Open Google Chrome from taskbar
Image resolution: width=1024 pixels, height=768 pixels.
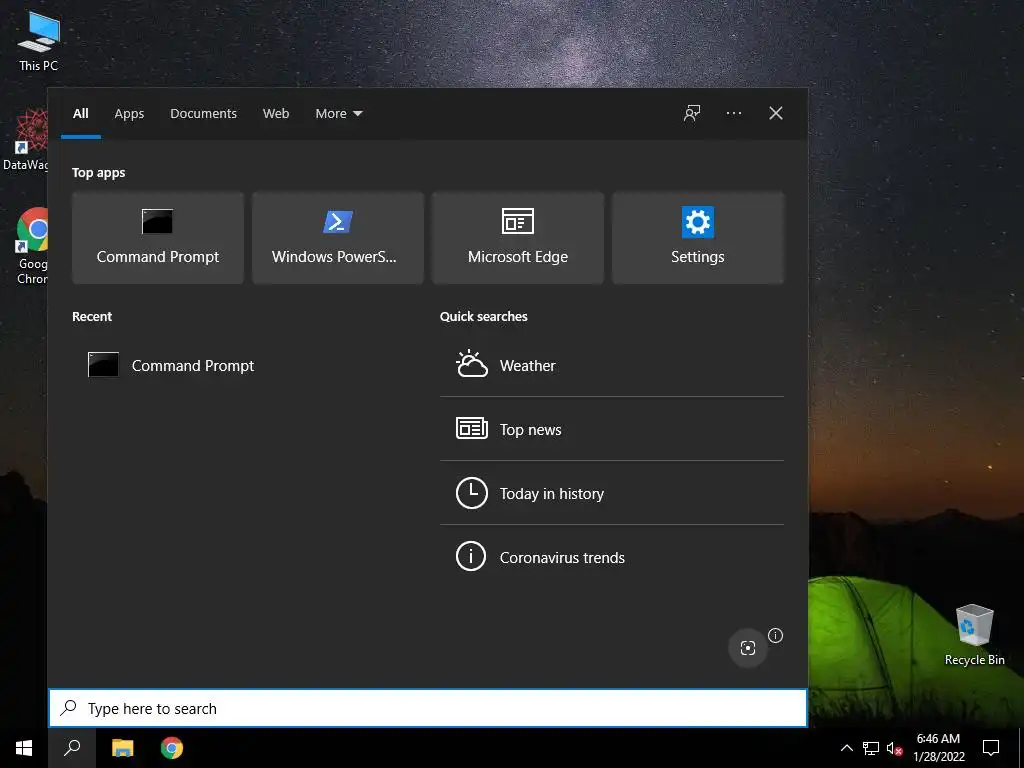[172, 748]
